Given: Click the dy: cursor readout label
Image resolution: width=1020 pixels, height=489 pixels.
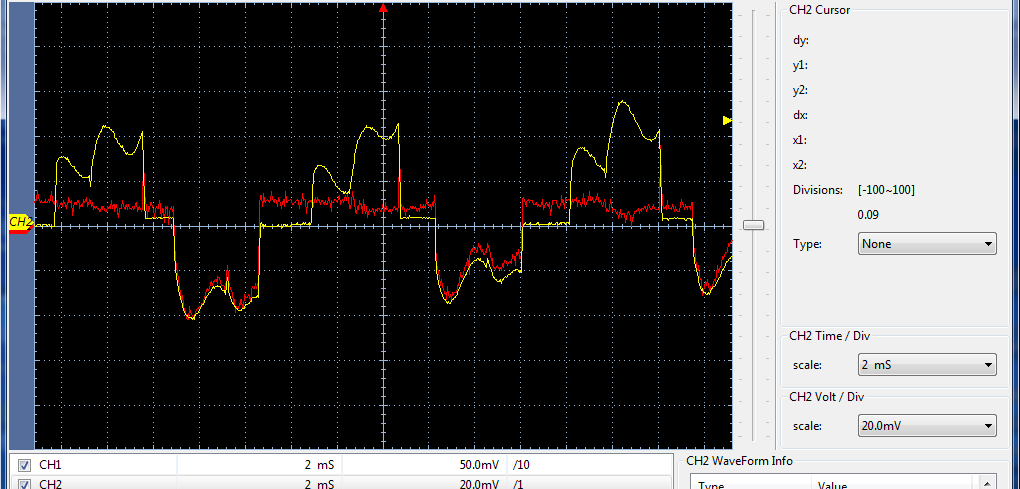Looking at the screenshot, I should pyautogui.click(x=801, y=40).
